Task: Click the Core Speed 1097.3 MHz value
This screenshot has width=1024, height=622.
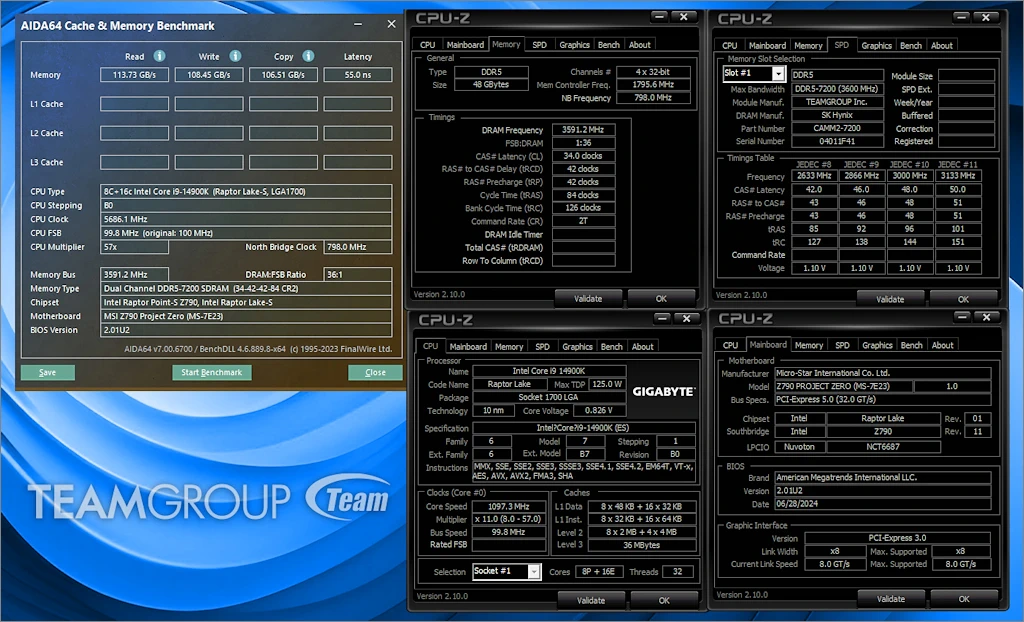Action: coord(509,507)
